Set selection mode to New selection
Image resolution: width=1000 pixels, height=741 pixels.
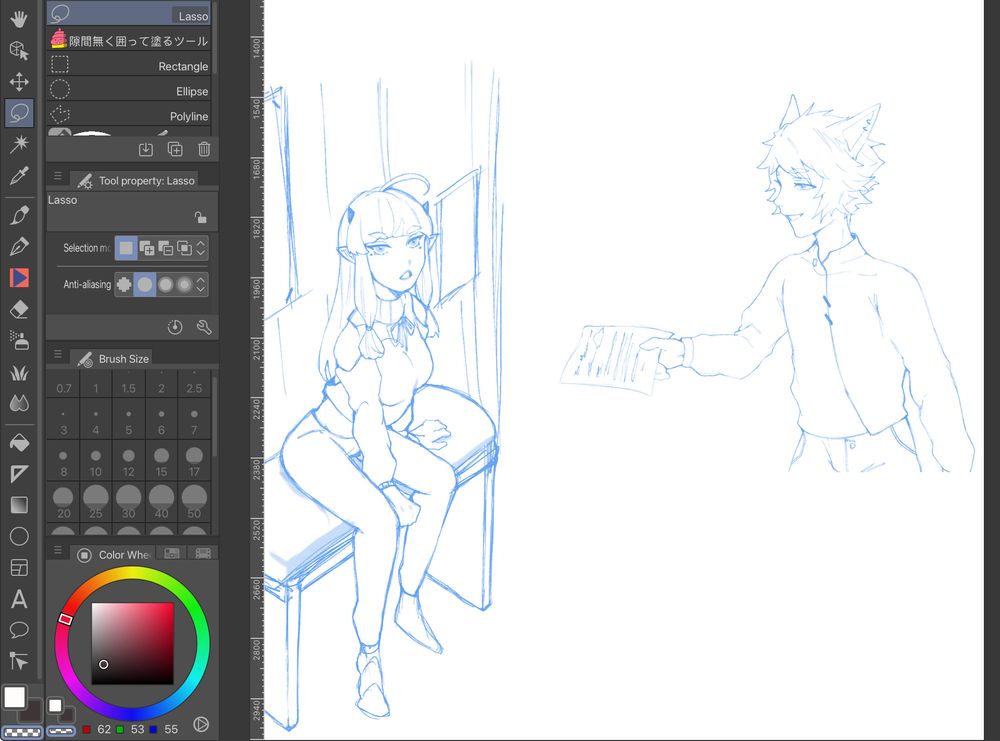(126, 248)
